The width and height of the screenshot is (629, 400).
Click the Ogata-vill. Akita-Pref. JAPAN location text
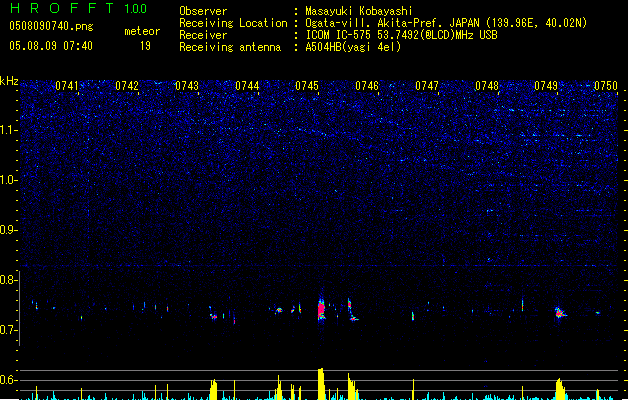[446, 23]
